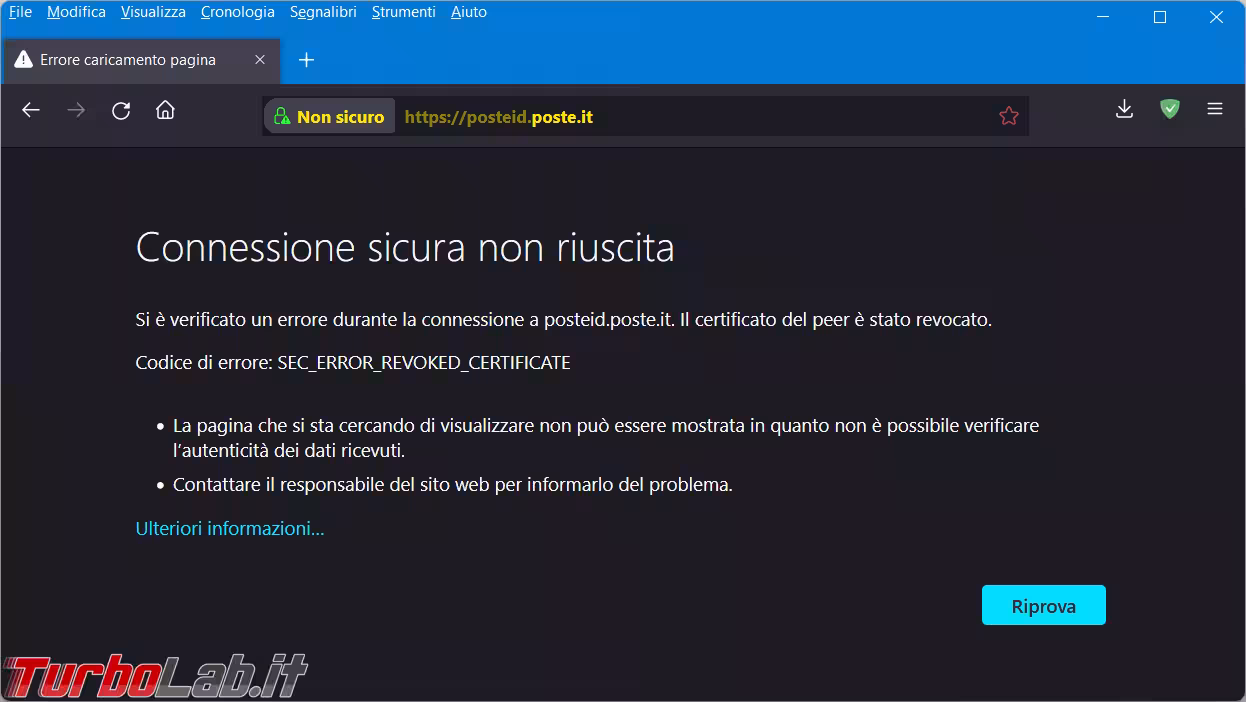Open the Modifica menu
Viewport: 1246px width, 702px height.
click(76, 12)
